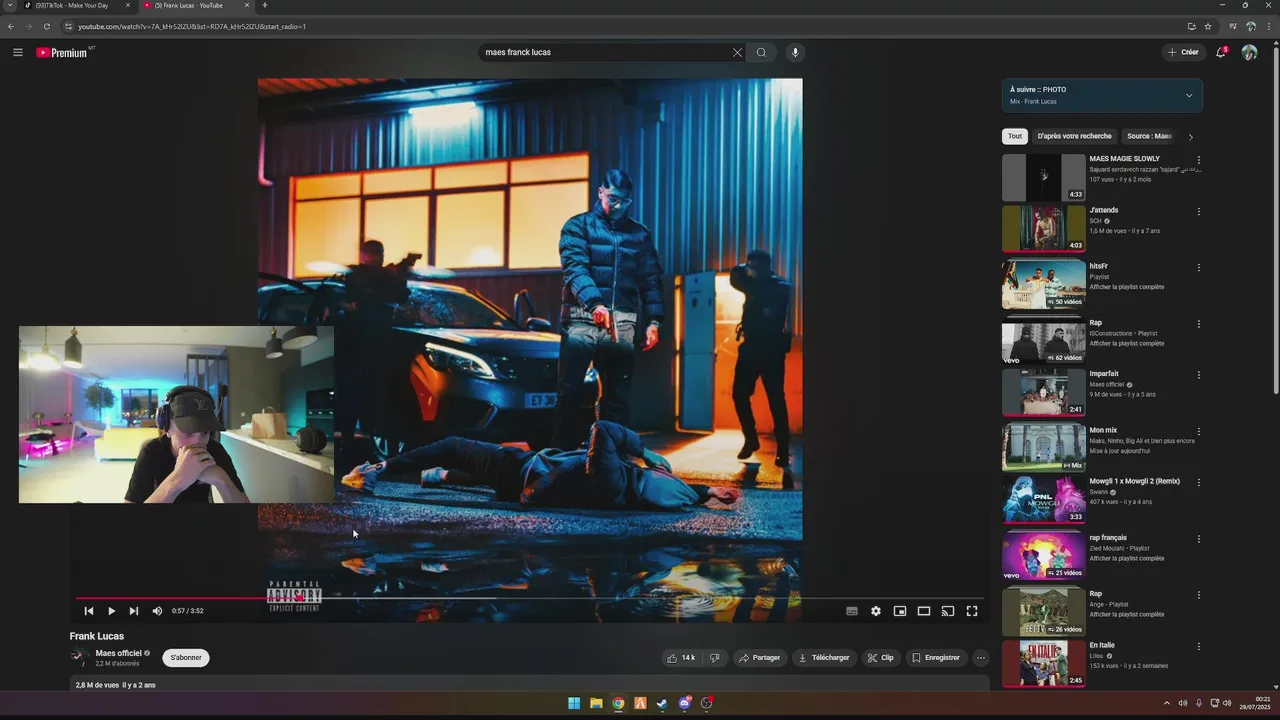This screenshot has height=720, width=1280.
Task: Select the Tout filter chip
Action: 1015,136
